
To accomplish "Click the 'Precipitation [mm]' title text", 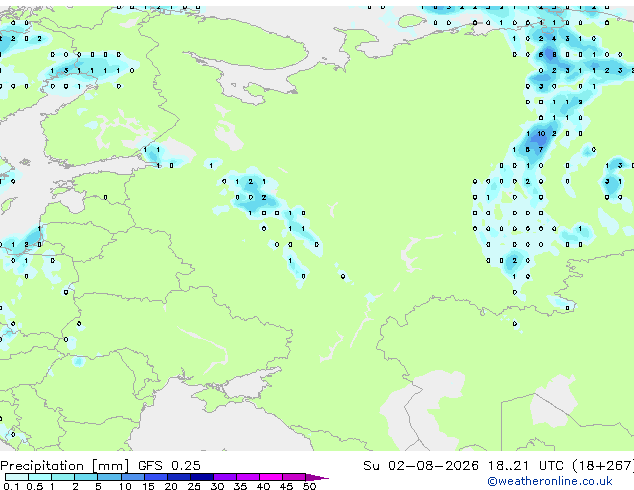I will 65,466.
